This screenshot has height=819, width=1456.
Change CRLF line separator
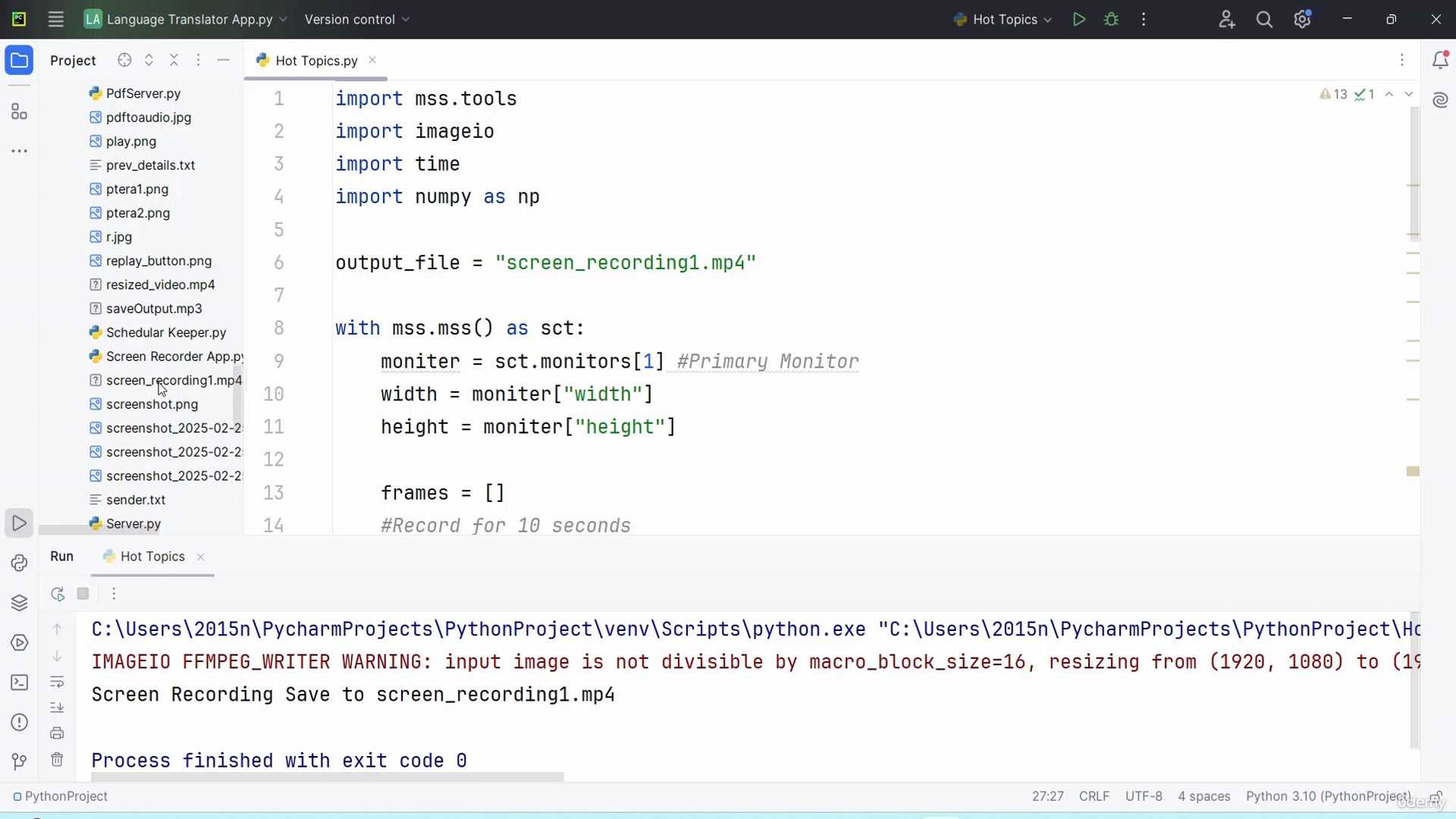tap(1094, 796)
